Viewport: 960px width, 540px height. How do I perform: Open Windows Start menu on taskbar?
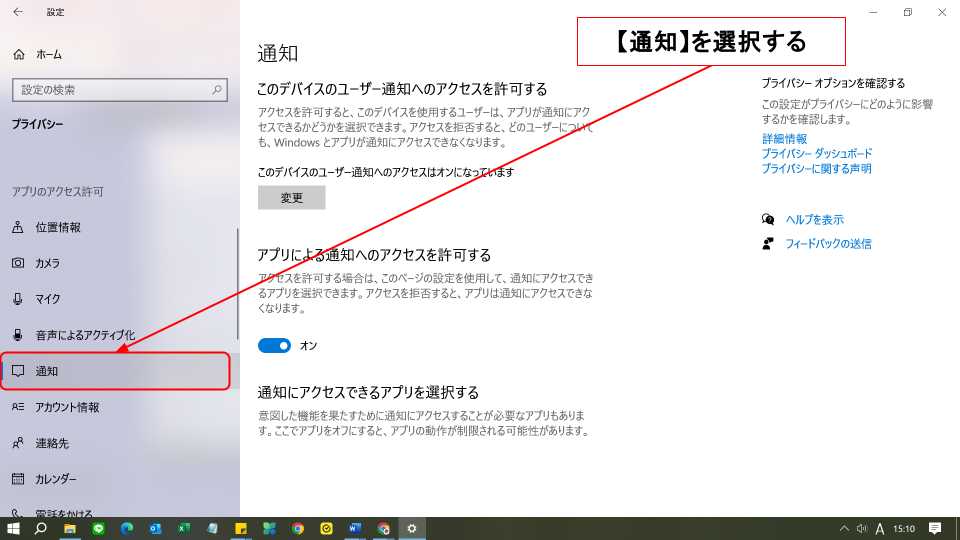(14, 528)
